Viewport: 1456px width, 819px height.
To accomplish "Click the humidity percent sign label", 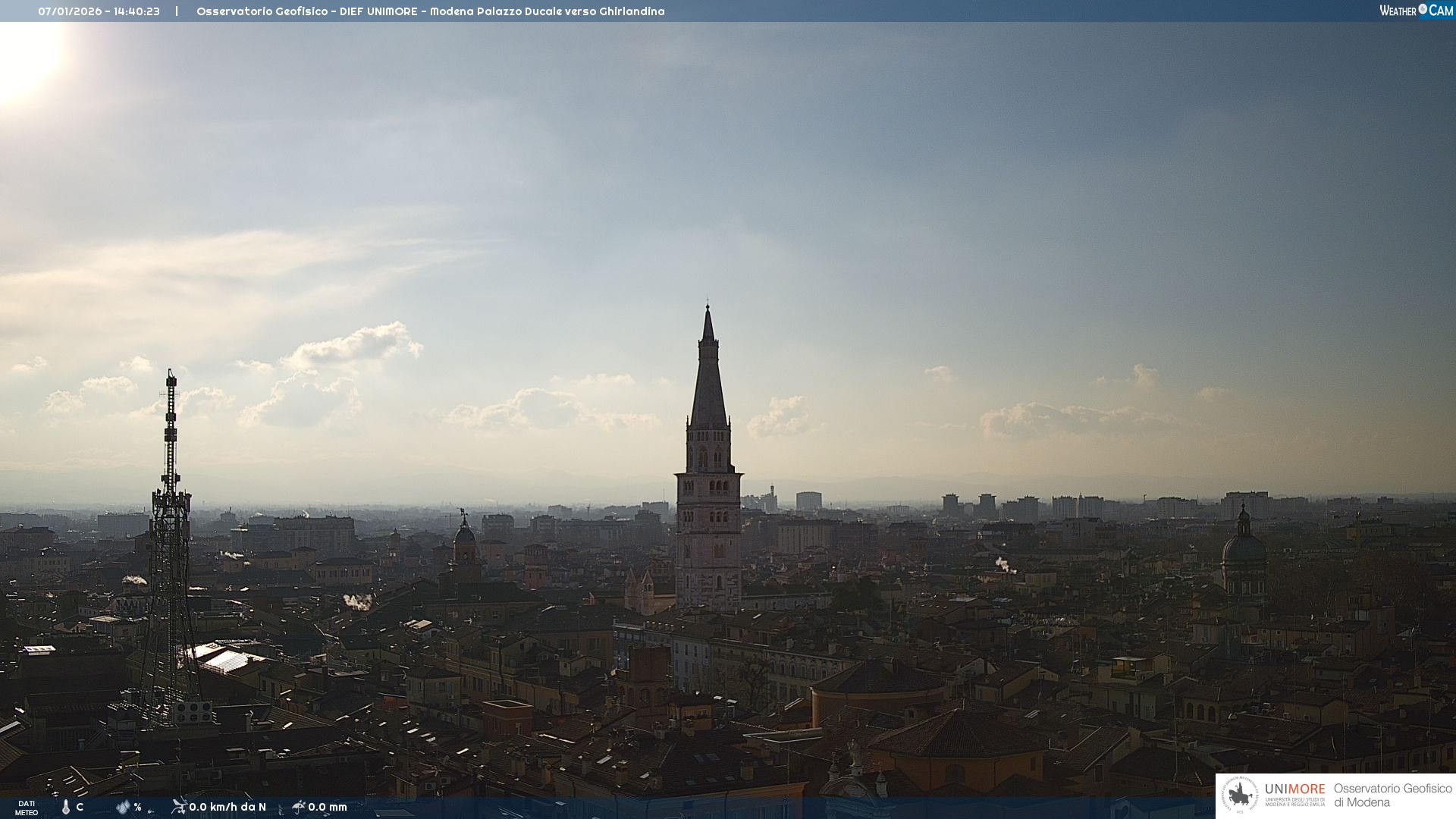I will [137, 808].
